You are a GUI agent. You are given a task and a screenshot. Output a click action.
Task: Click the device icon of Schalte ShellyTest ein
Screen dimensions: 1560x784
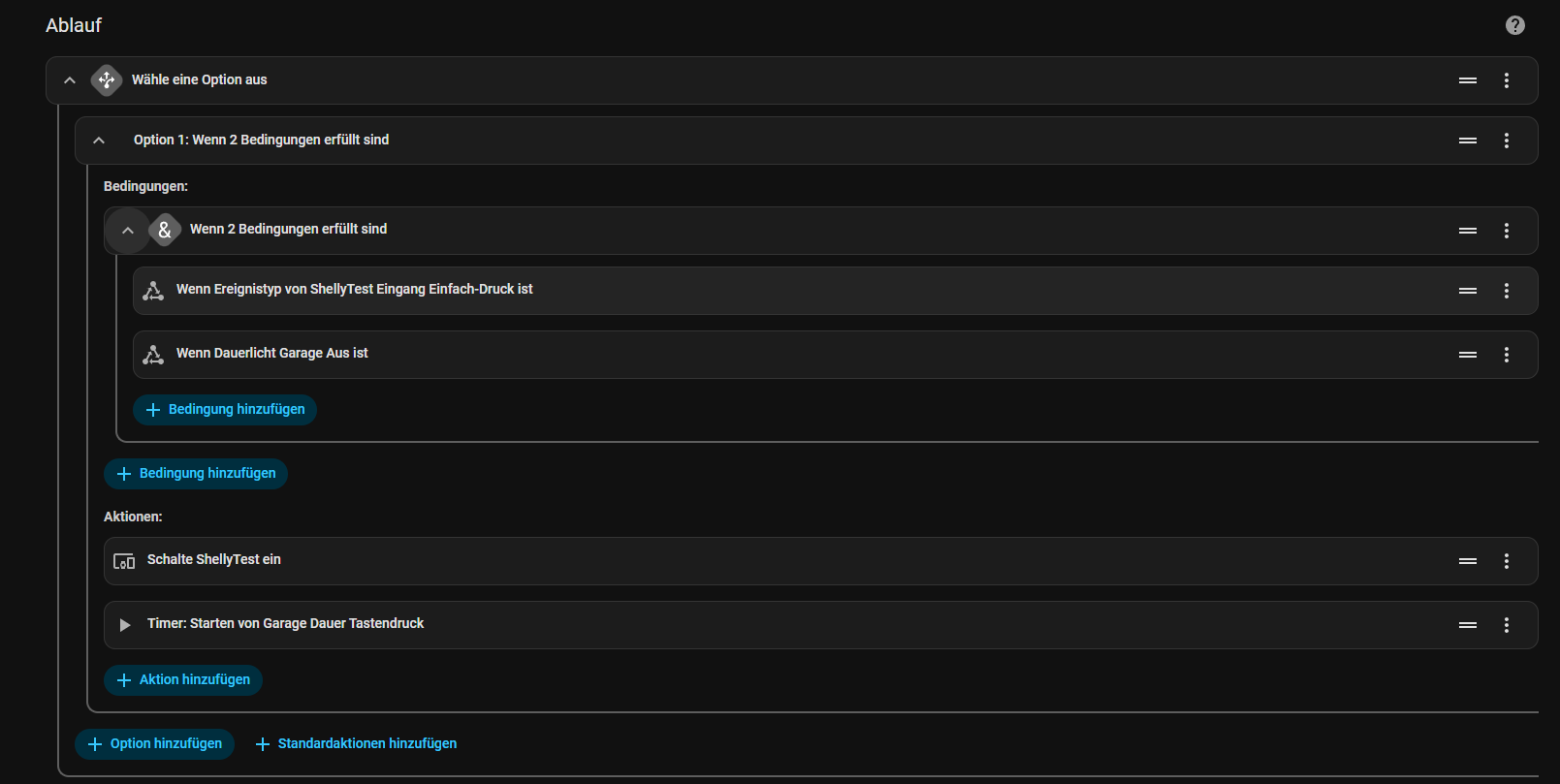[124, 561]
